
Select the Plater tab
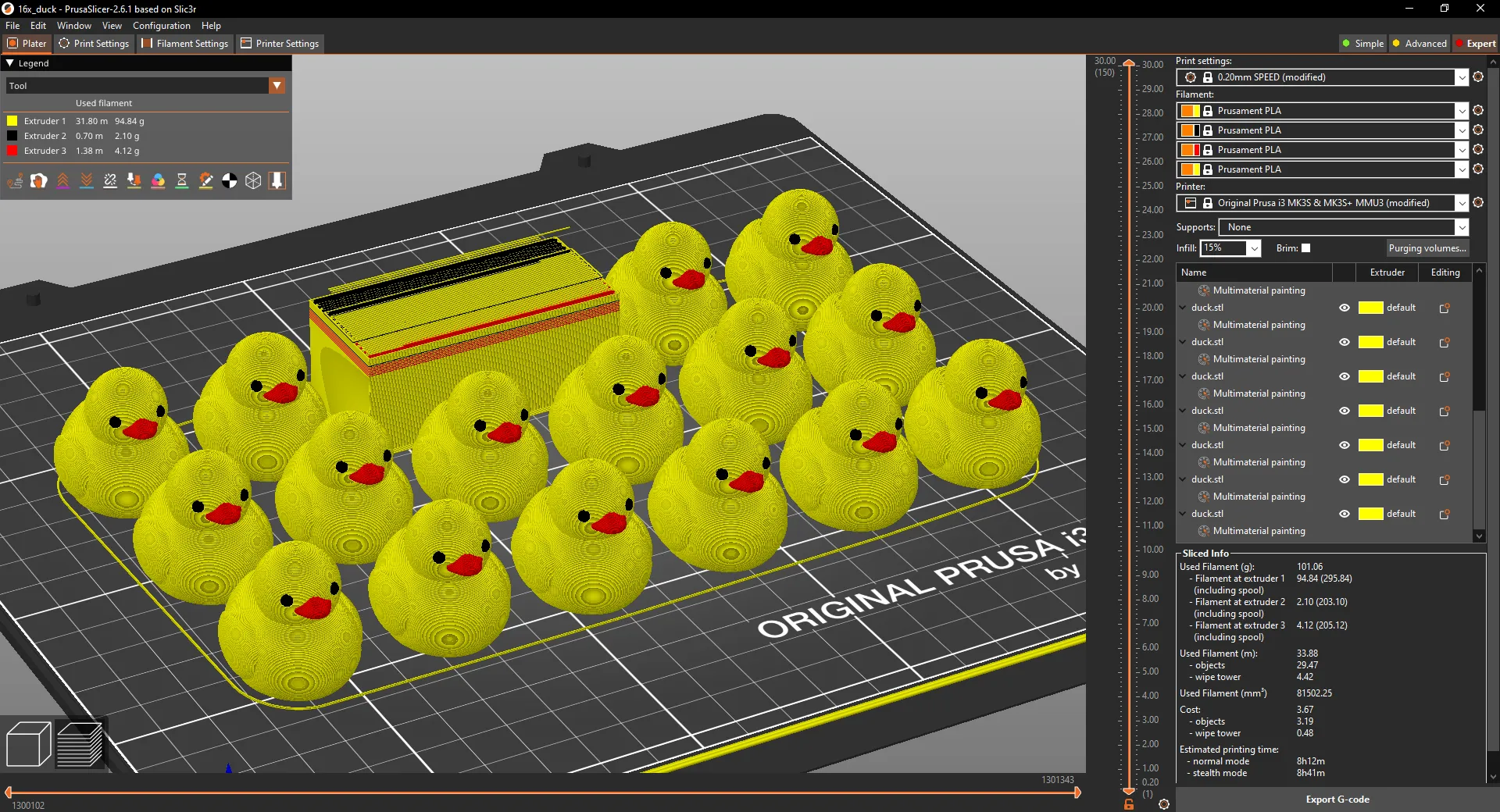(x=27, y=44)
